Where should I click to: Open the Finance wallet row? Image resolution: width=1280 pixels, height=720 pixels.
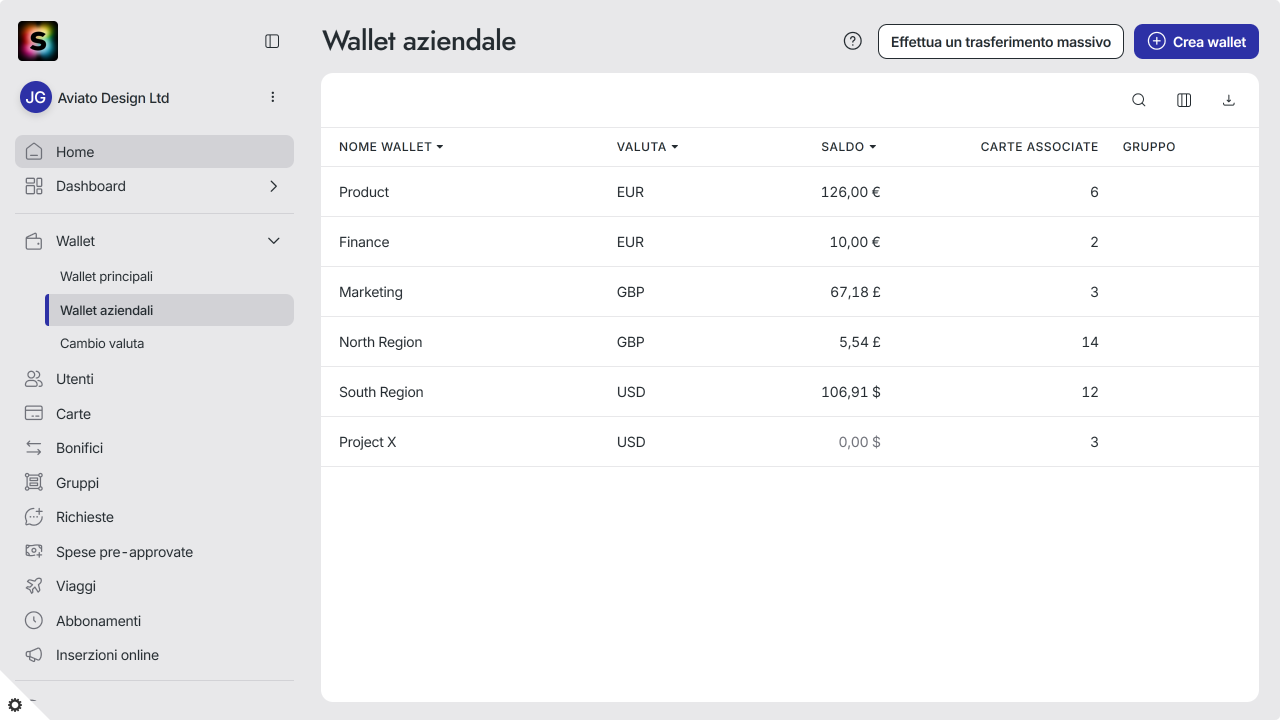[x=789, y=242]
